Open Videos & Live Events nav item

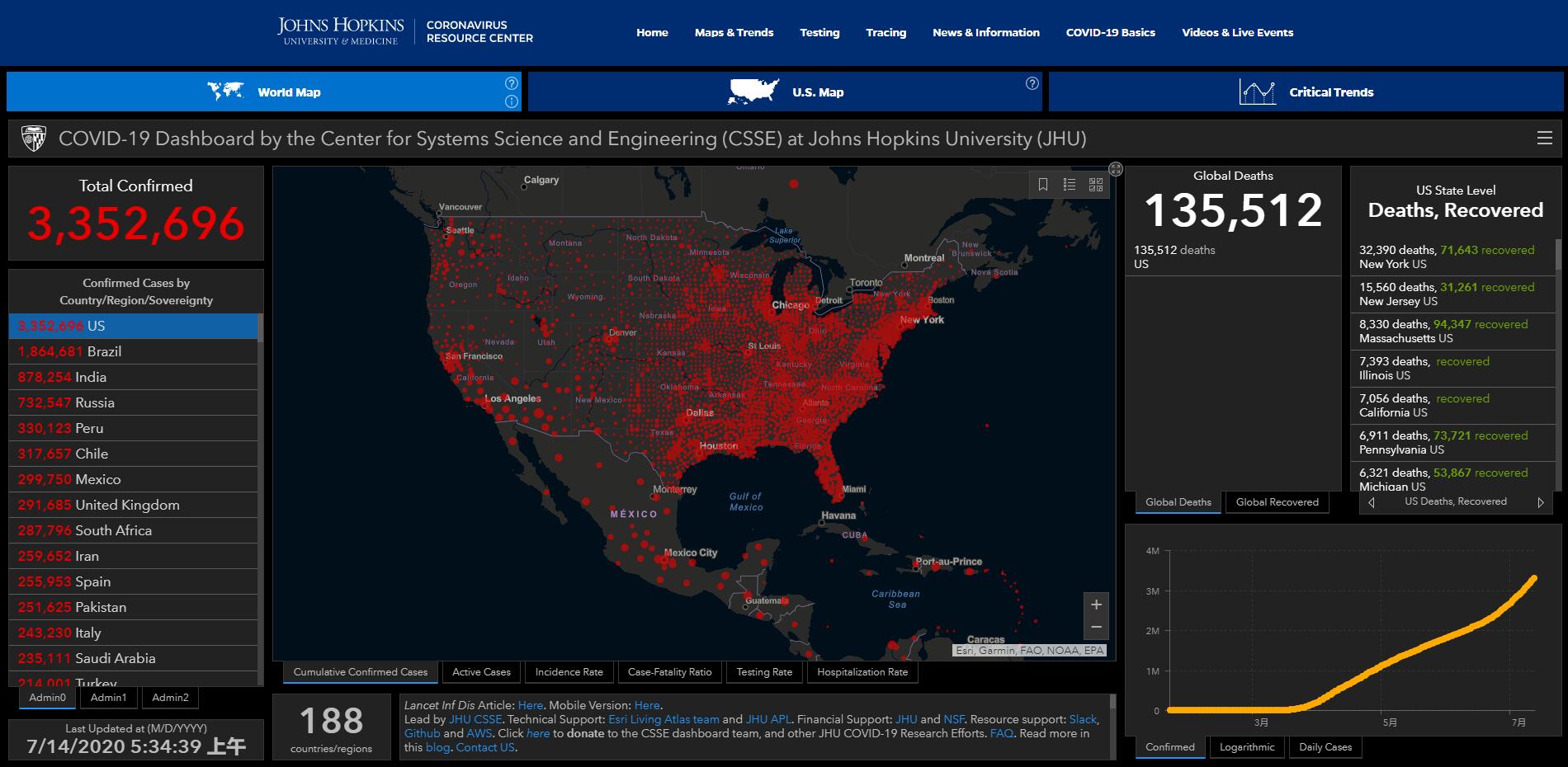point(1238,33)
